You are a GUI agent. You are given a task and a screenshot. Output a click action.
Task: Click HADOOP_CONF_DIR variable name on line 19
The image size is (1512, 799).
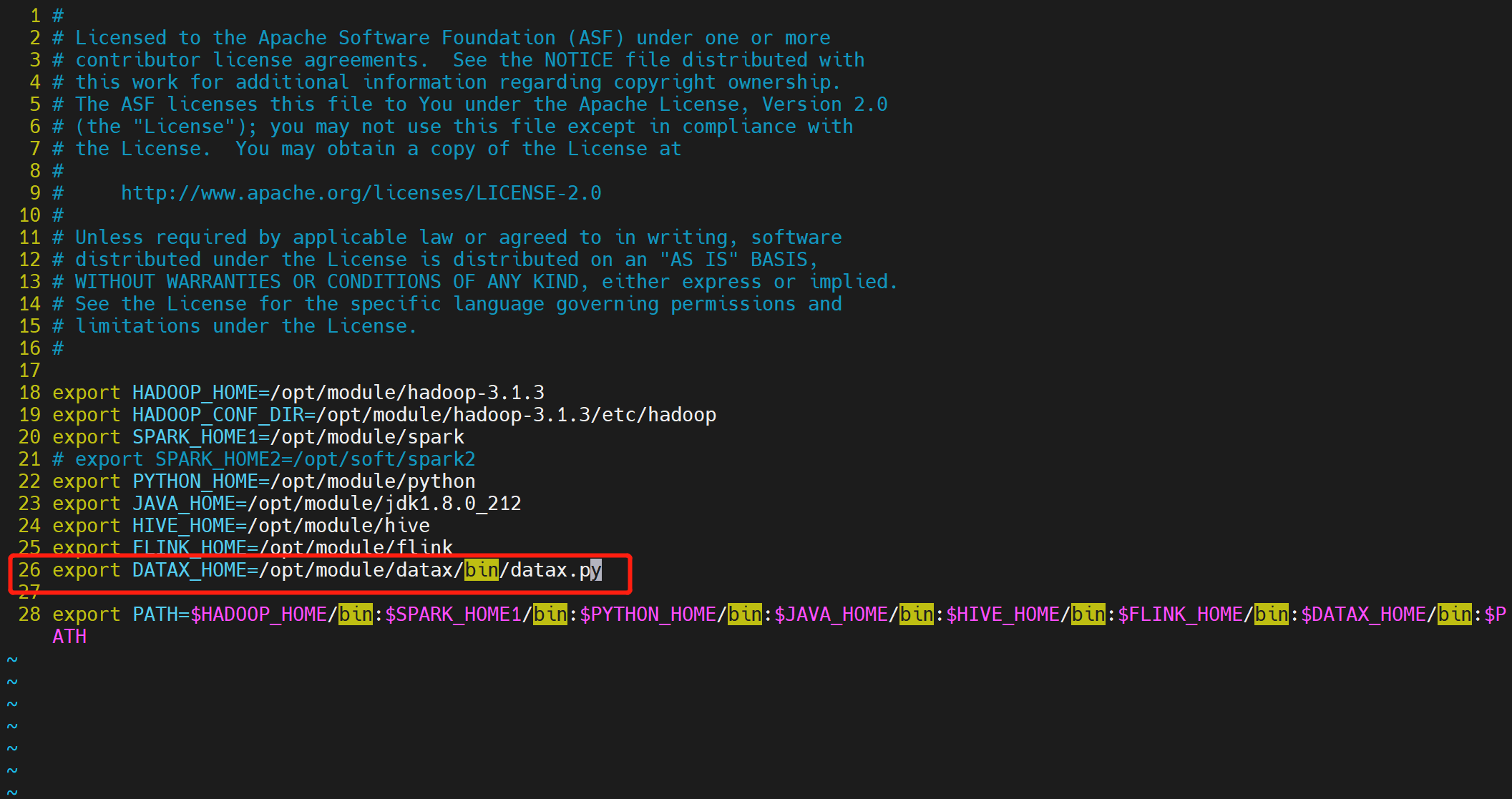pos(218,415)
